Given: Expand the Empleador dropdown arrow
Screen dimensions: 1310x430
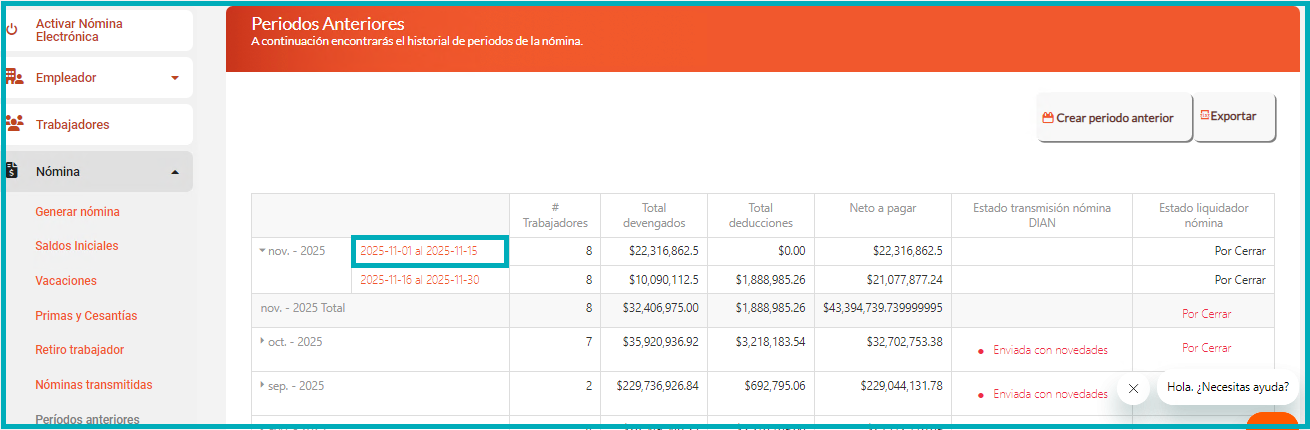Looking at the screenshot, I should (175, 78).
